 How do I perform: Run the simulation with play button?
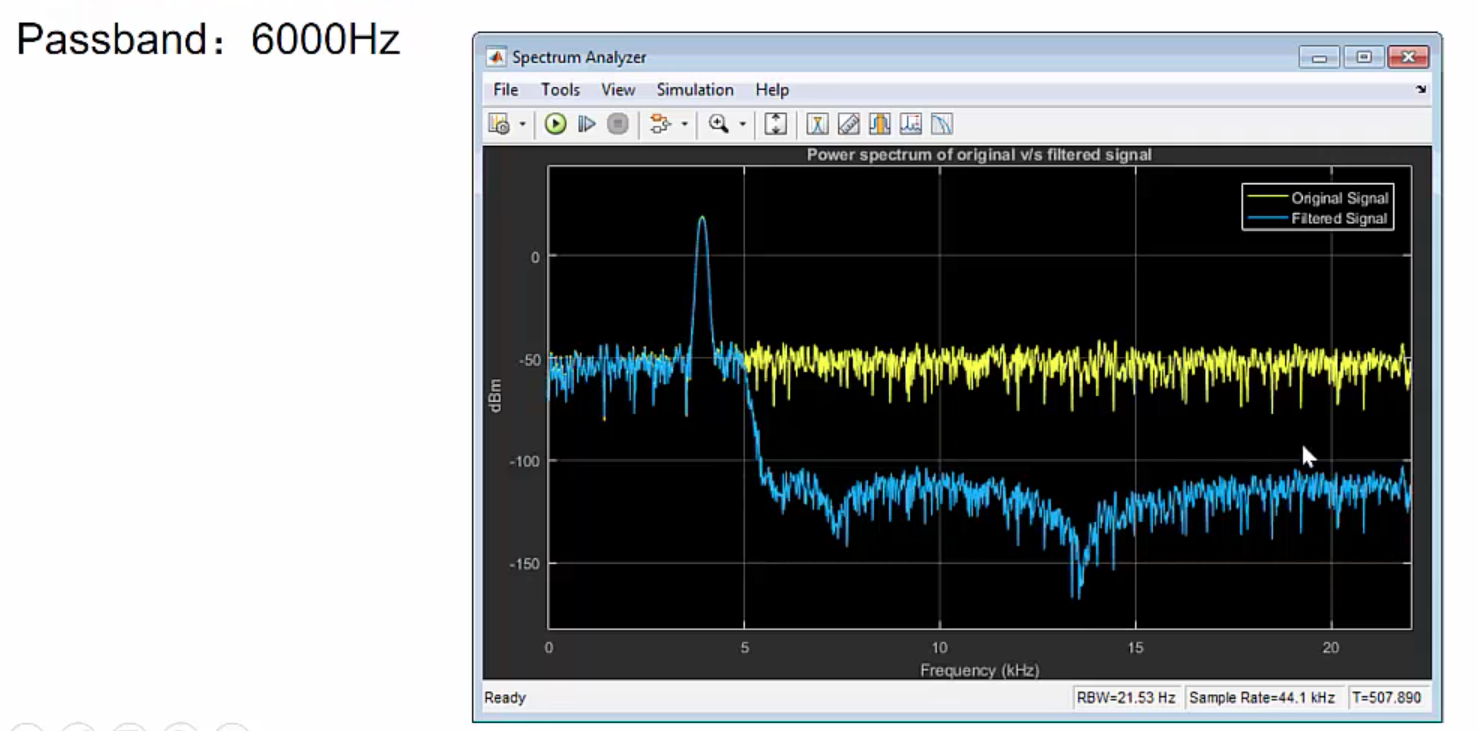pyautogui.click(x=556, y=124)
